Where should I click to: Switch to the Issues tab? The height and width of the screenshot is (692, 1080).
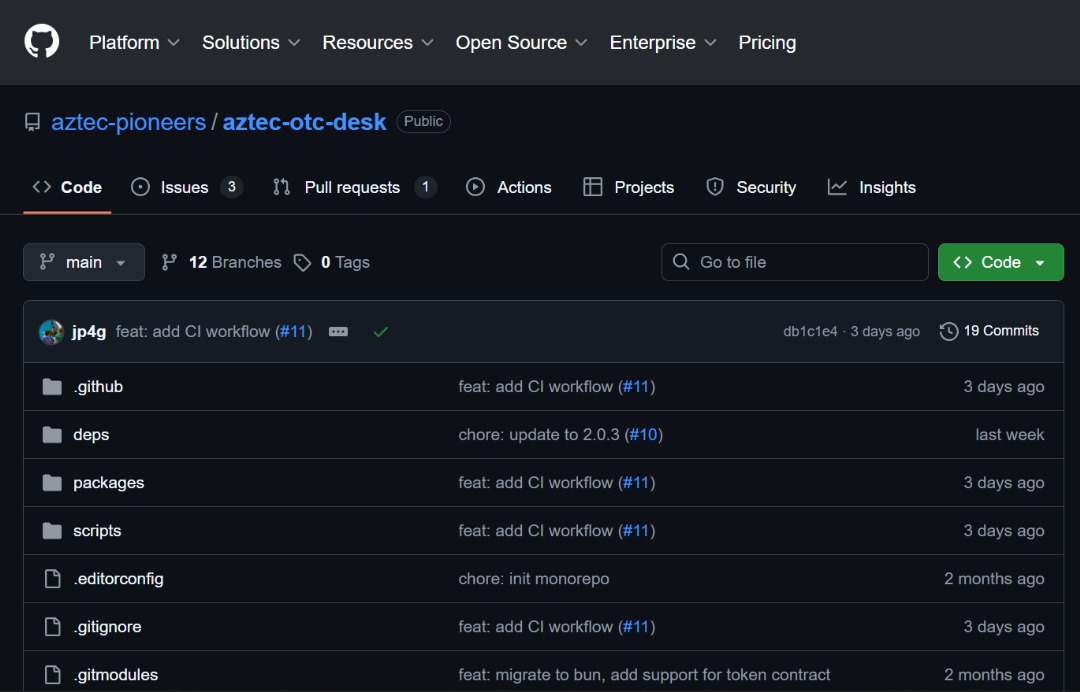187,187
